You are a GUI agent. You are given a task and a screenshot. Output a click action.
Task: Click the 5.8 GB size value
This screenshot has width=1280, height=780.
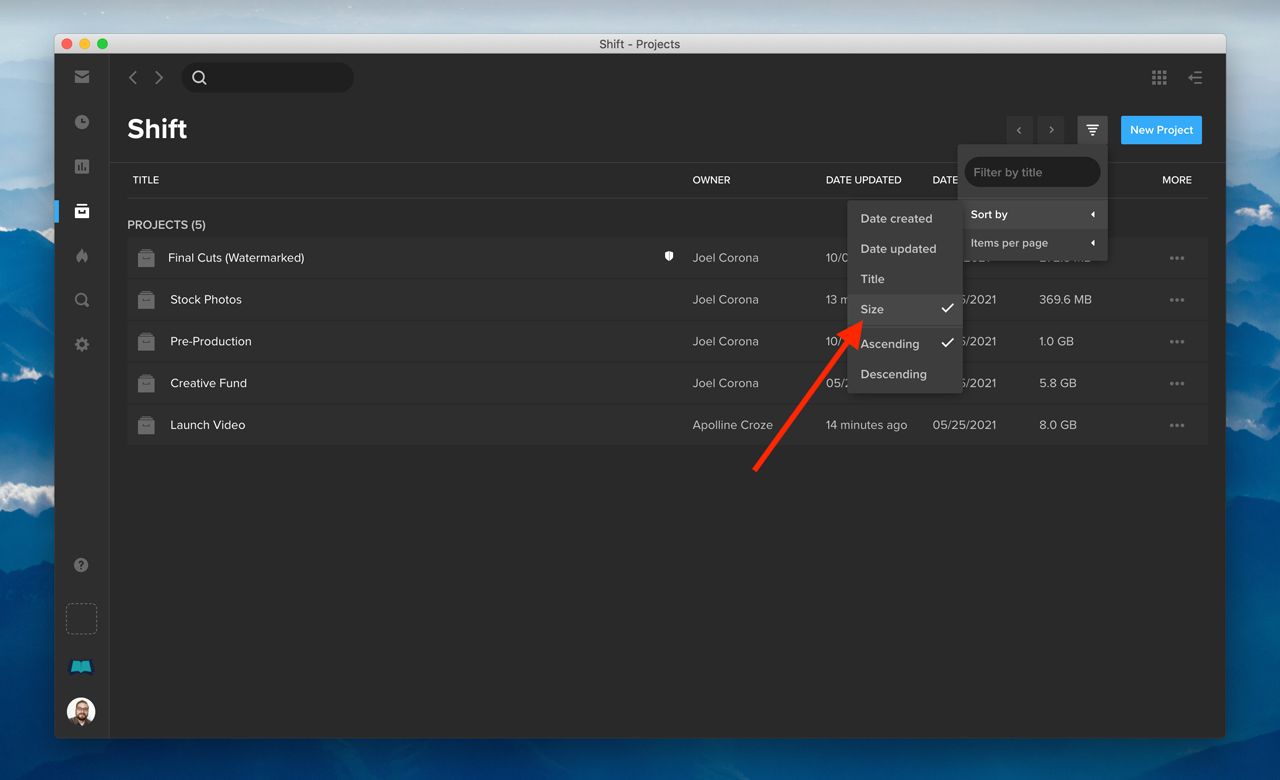(x=1058, y=384)
